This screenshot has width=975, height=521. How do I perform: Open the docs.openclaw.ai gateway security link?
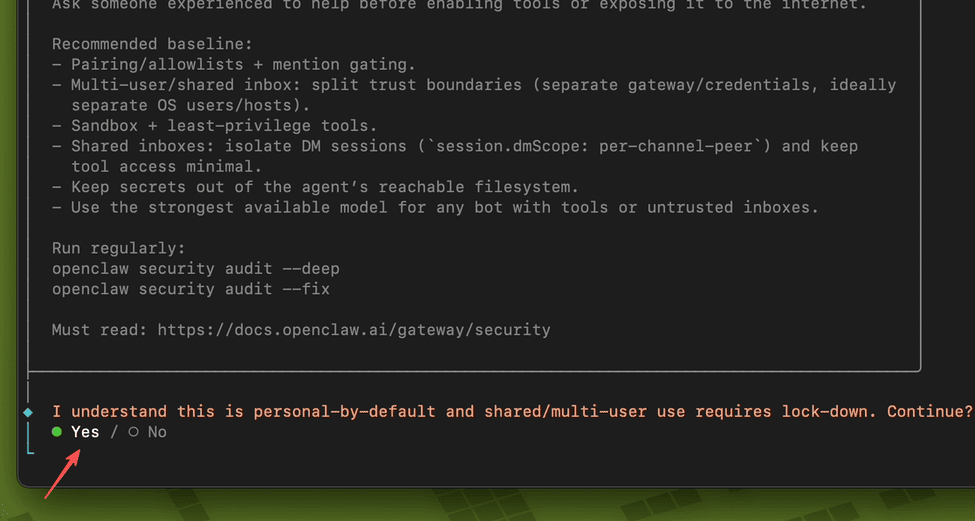pos(354,329)
